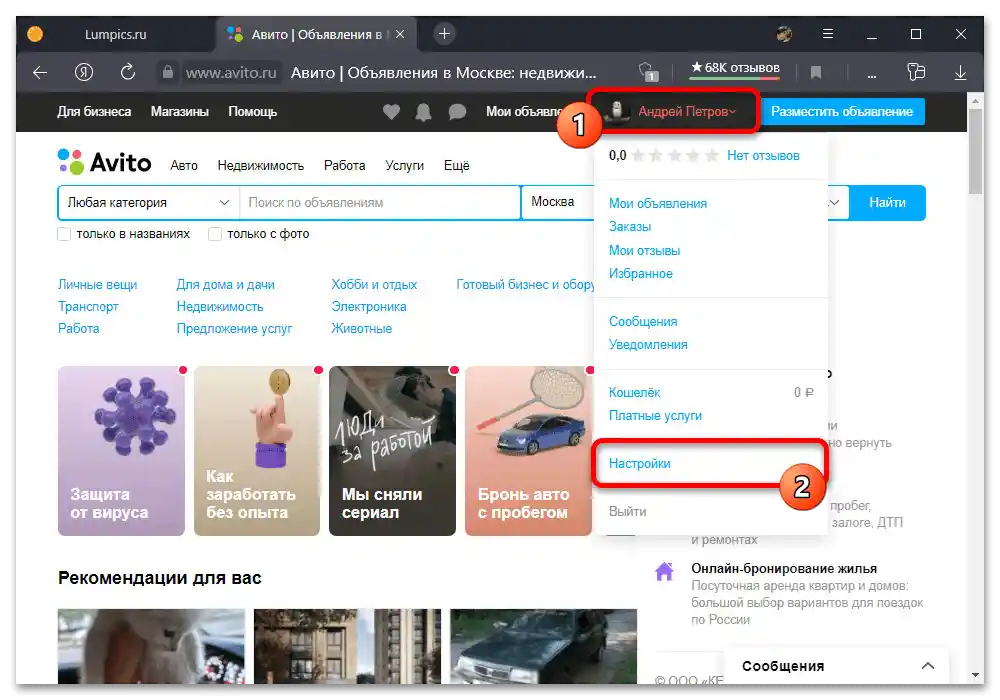1000x700 pixels.
Task: Expand the Сообщения chat panel chevron
Action: 928,666
